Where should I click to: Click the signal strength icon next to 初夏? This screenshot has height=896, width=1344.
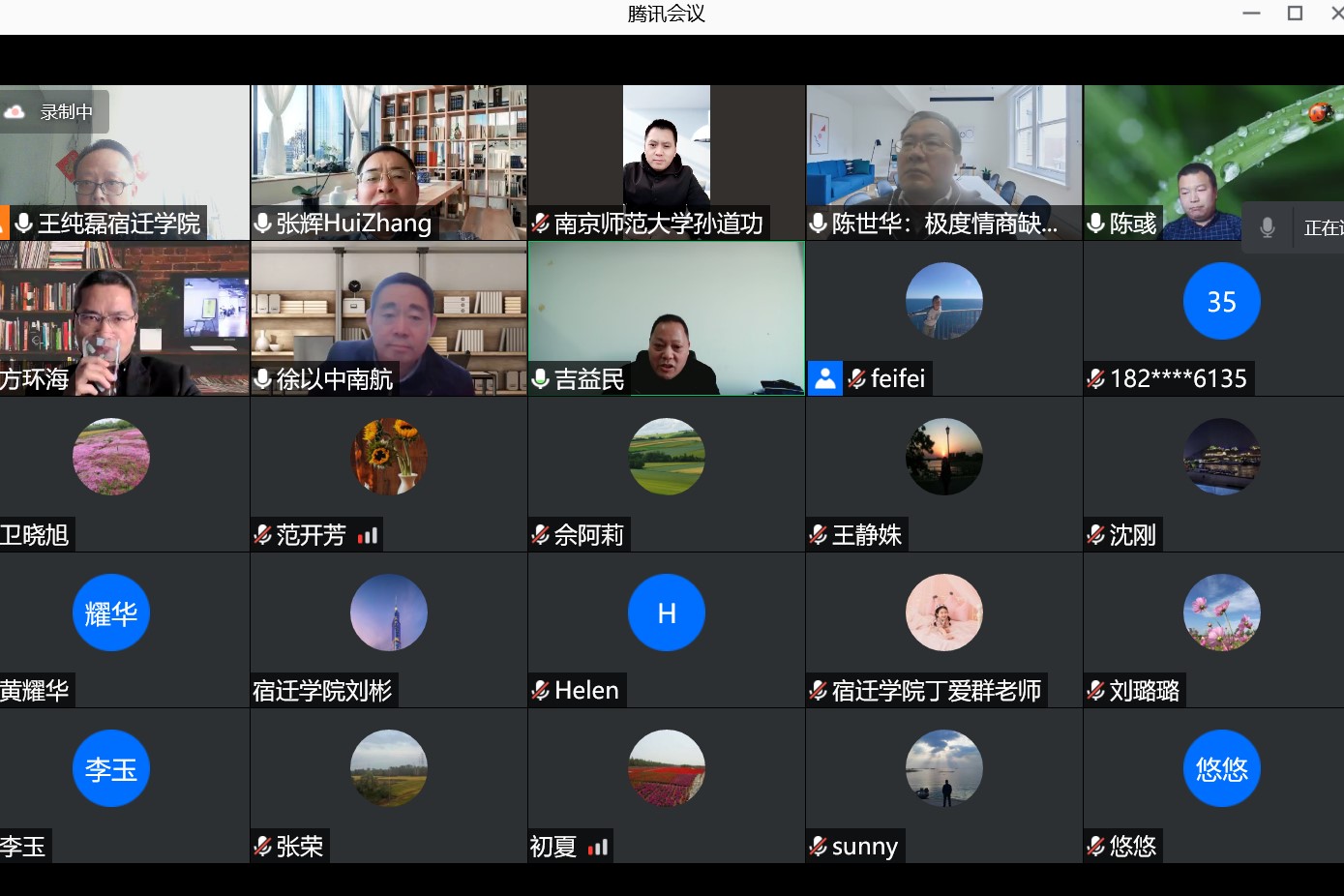(x=598, y=847)
